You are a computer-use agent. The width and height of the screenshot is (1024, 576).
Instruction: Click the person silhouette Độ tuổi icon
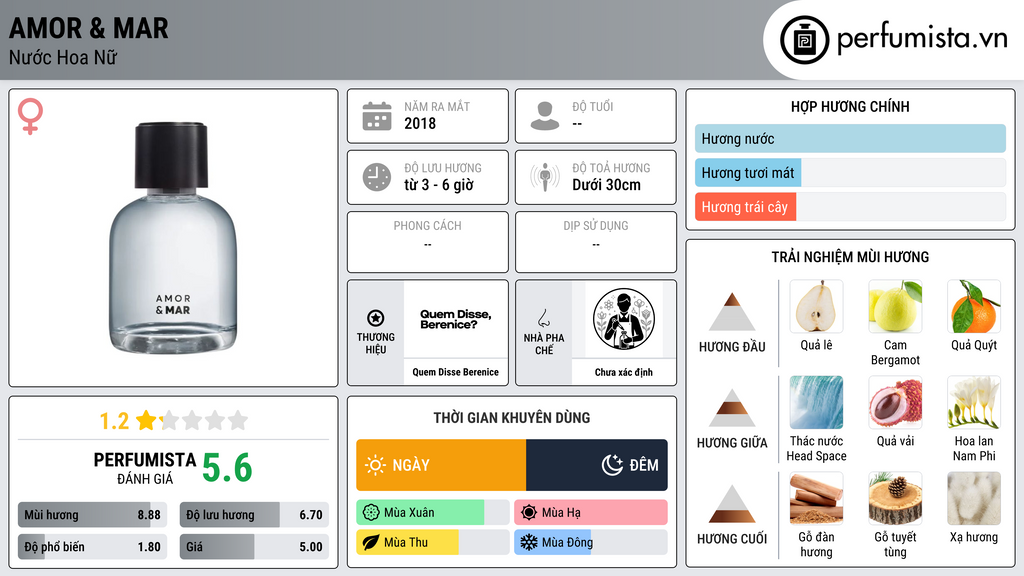545,116
